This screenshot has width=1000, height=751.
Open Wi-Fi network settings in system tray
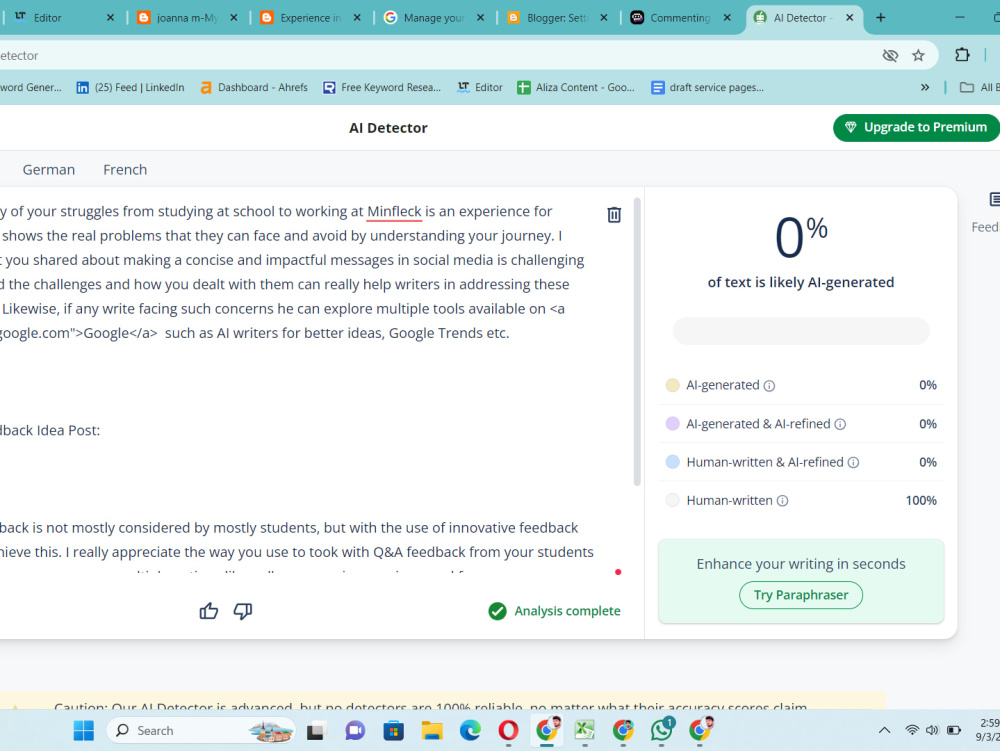[x=912, y=731]
